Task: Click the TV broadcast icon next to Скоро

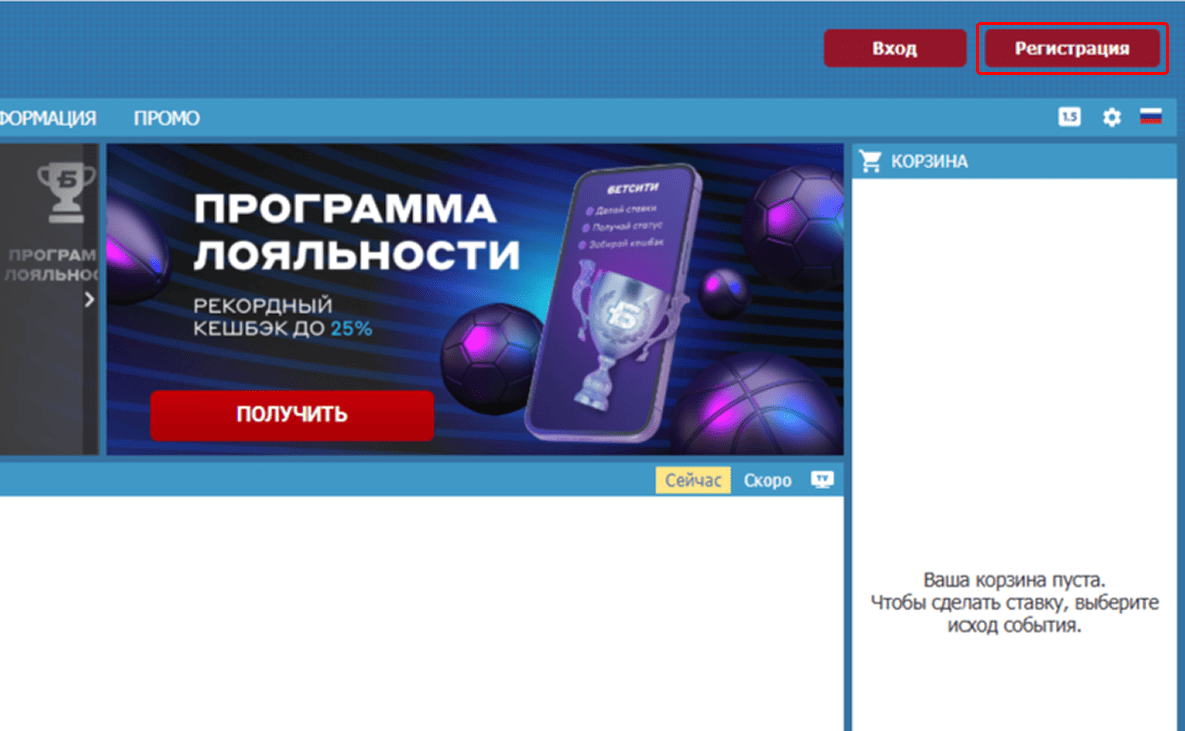Action: click(x=822, y=480)
